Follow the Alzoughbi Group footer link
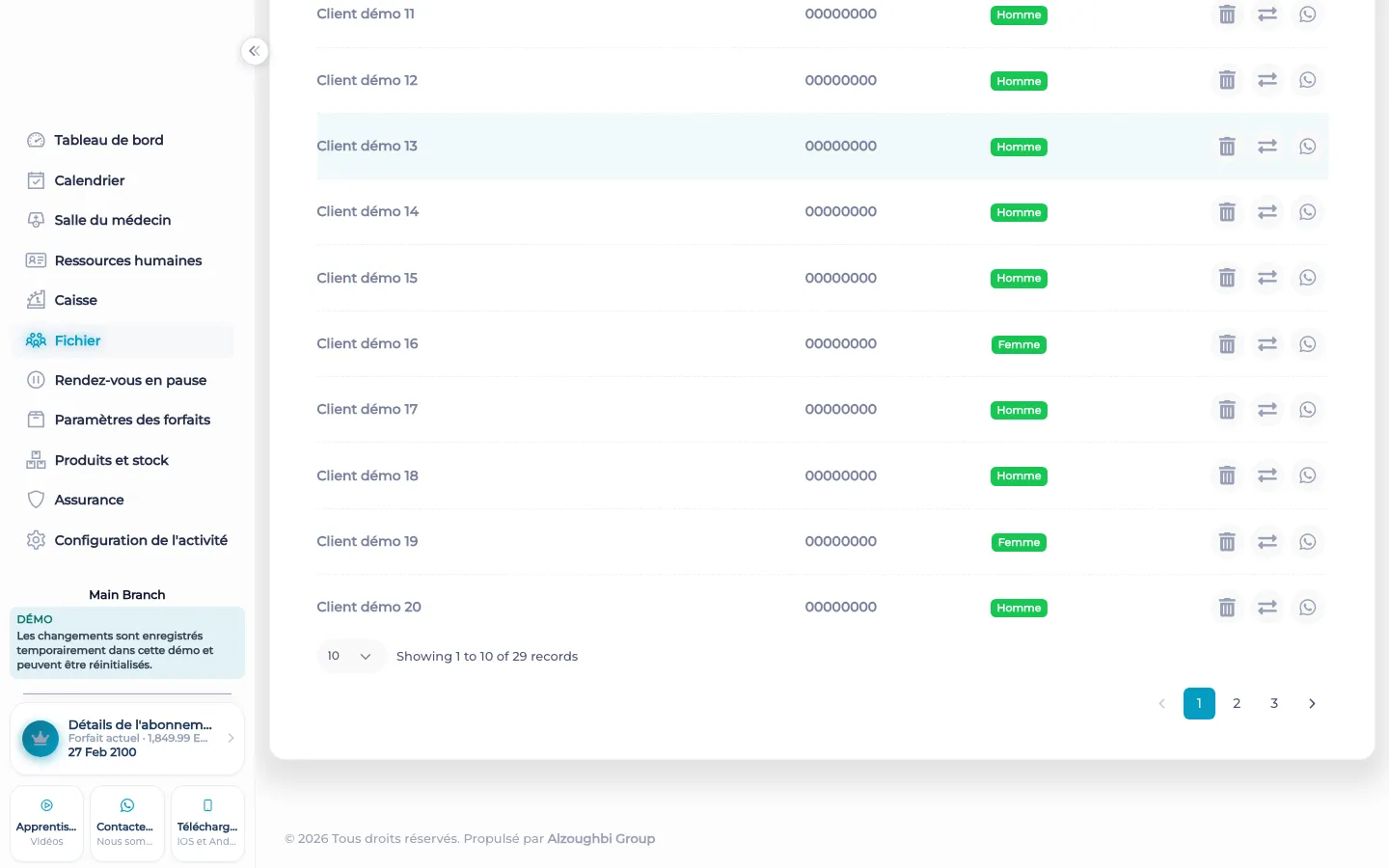Image resolution: width=1389 pixels, height=868 pixels. tap(601, 838)
